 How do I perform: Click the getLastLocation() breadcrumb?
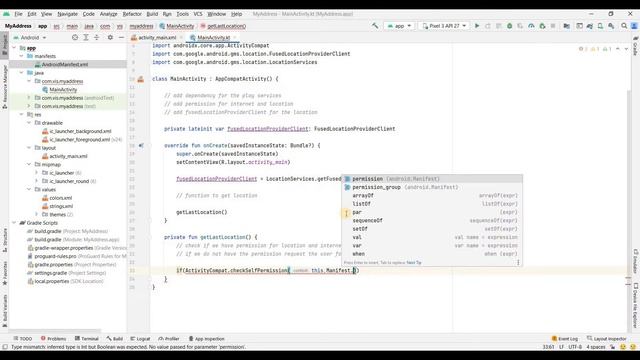(x=224, y=26)
